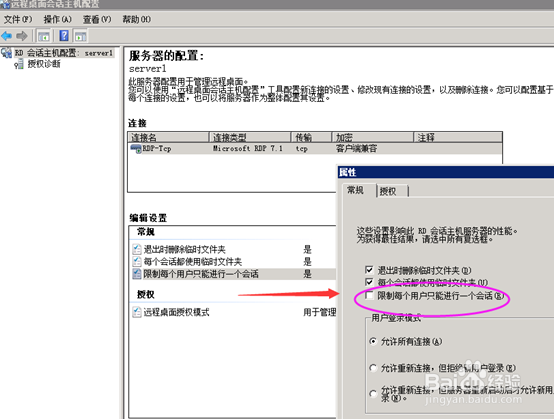
Task: Toggle 每个会话都使用临时文件夹(U) checkbox
Action: 369,282
